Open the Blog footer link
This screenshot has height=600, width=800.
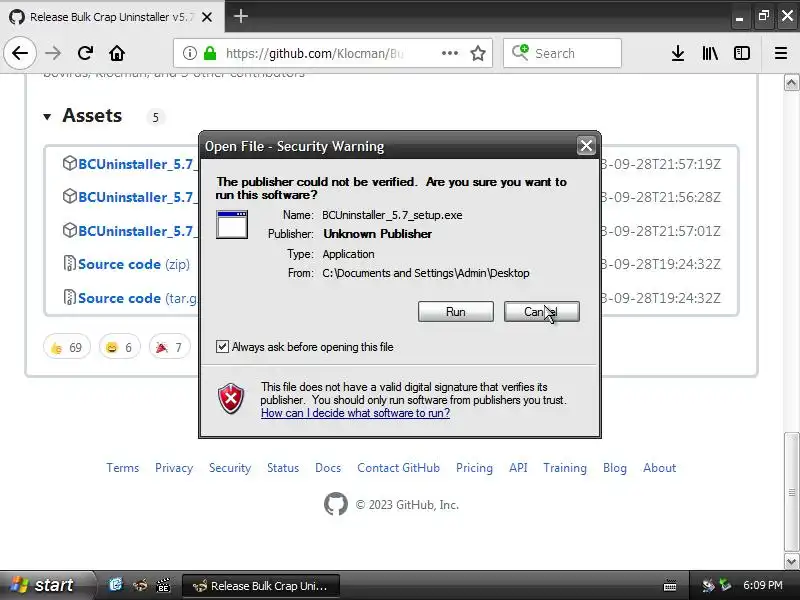tap(615, 468)
